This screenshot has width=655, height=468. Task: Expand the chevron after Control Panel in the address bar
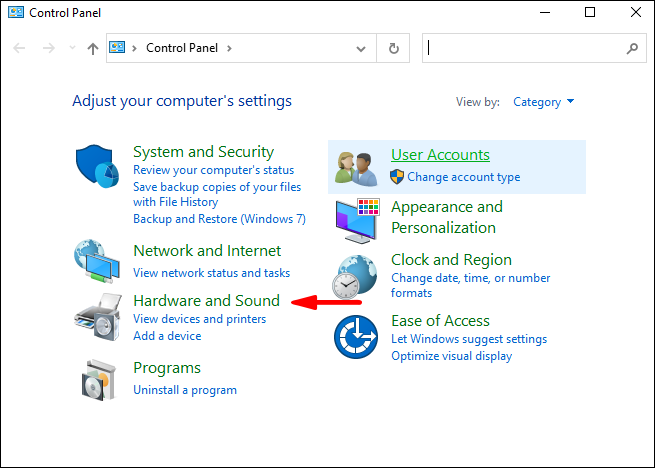coord(229,48)
